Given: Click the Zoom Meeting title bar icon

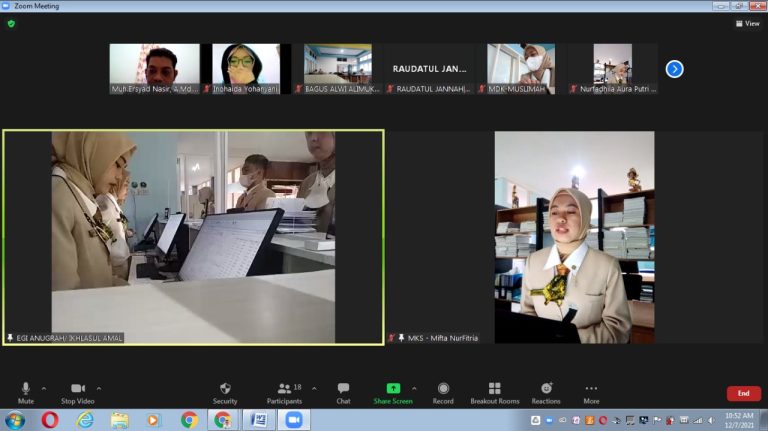Looking at the screenshot, I should pyautogui.click(x=6, y=6).
